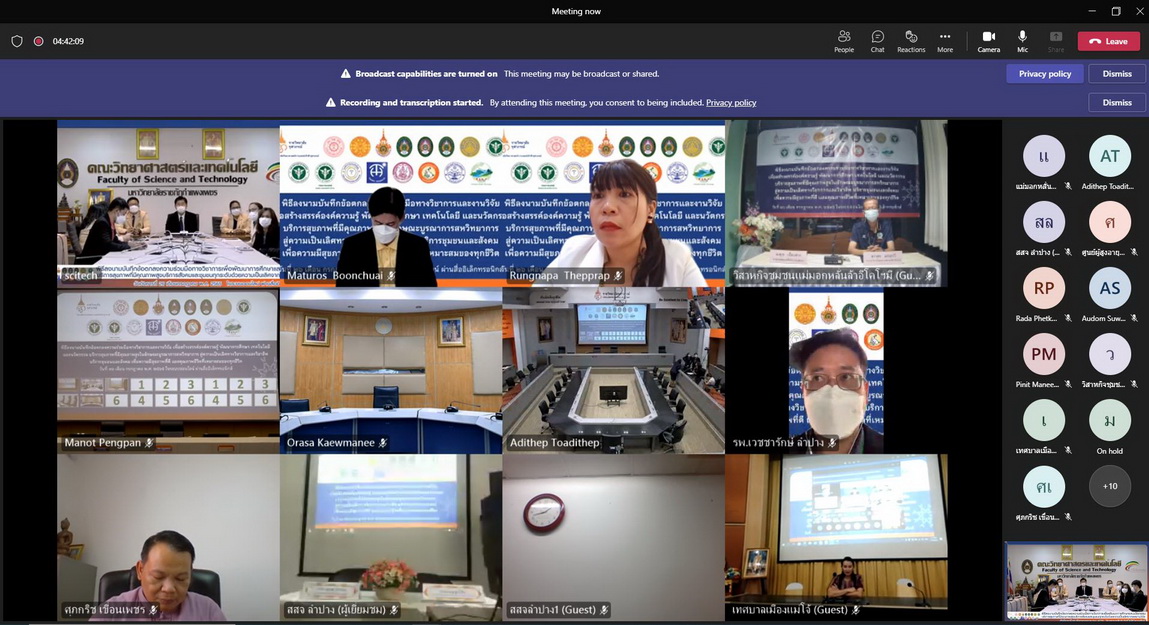Screen dimensions: 1149x625
Task: Toggle the Mic mute
Action: [1022, 41]
